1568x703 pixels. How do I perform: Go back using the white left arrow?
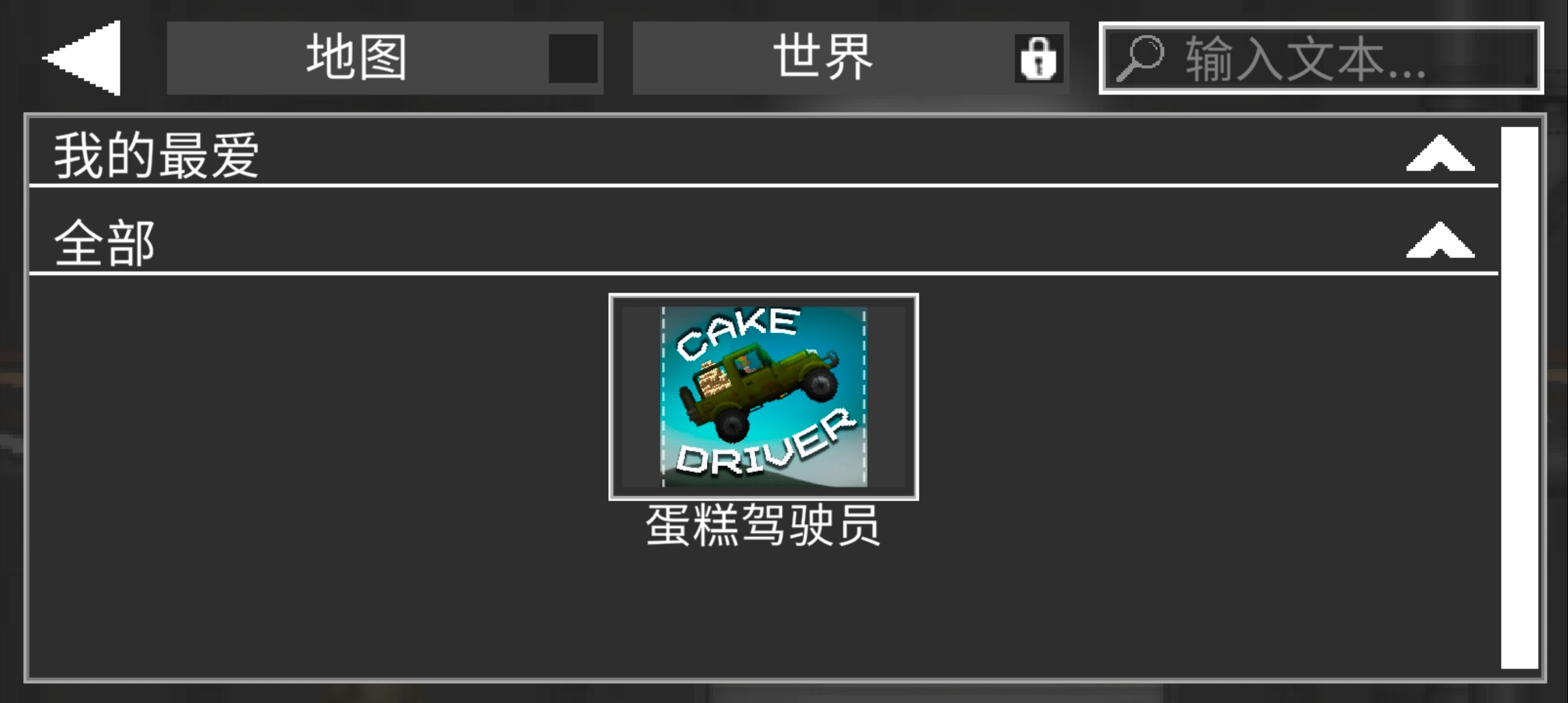(83, 58)
